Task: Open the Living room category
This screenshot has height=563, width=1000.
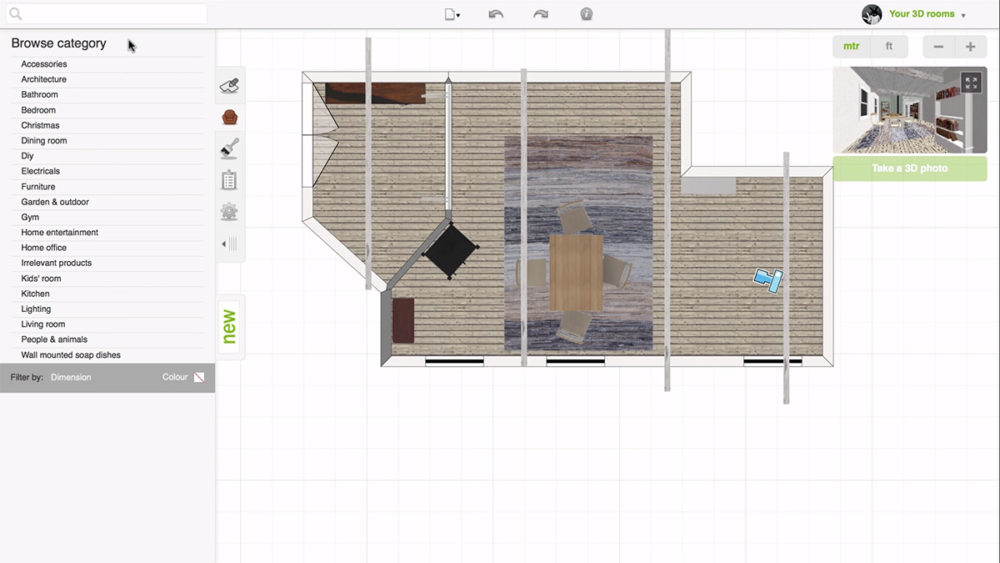Action: (x=43, y=324)
